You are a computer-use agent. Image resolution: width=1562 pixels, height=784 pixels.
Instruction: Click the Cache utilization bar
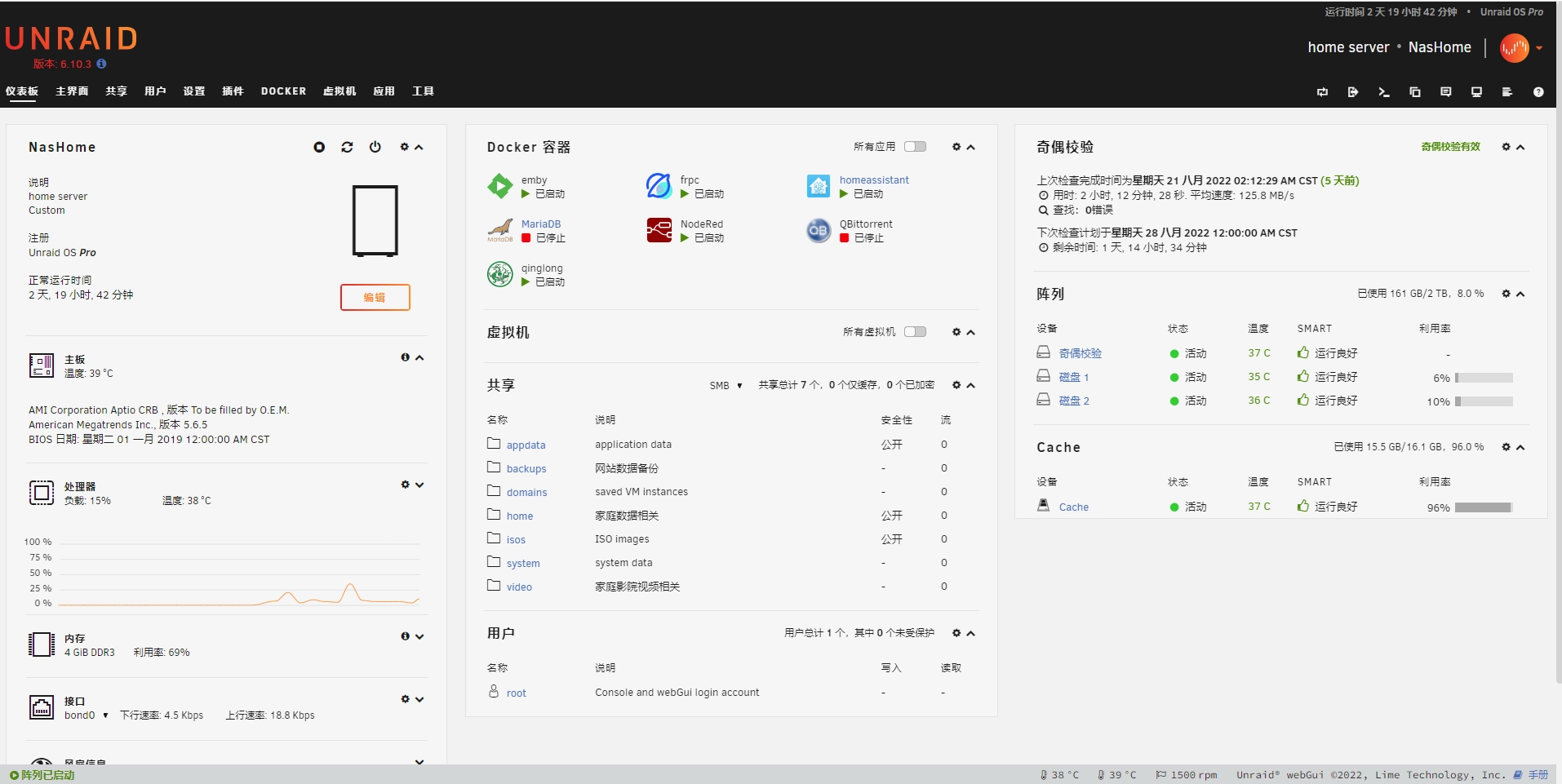click(1483, 507)
